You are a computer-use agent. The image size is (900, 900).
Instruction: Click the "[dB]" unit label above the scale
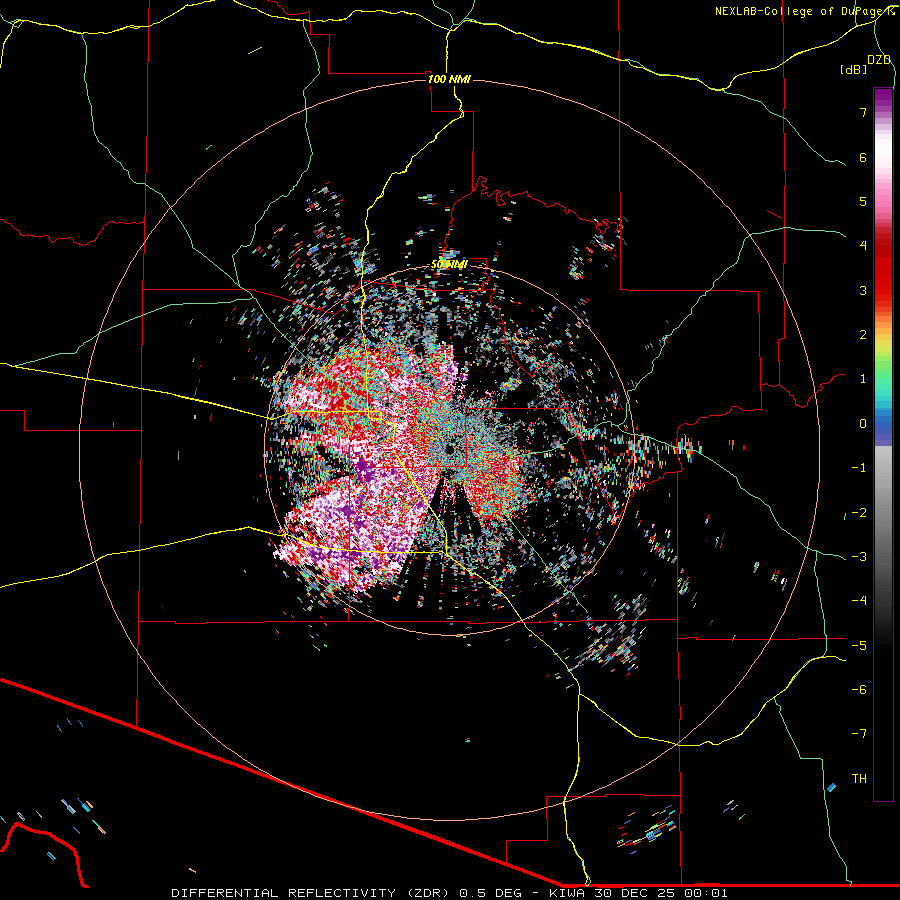click(x=853, y=69)
